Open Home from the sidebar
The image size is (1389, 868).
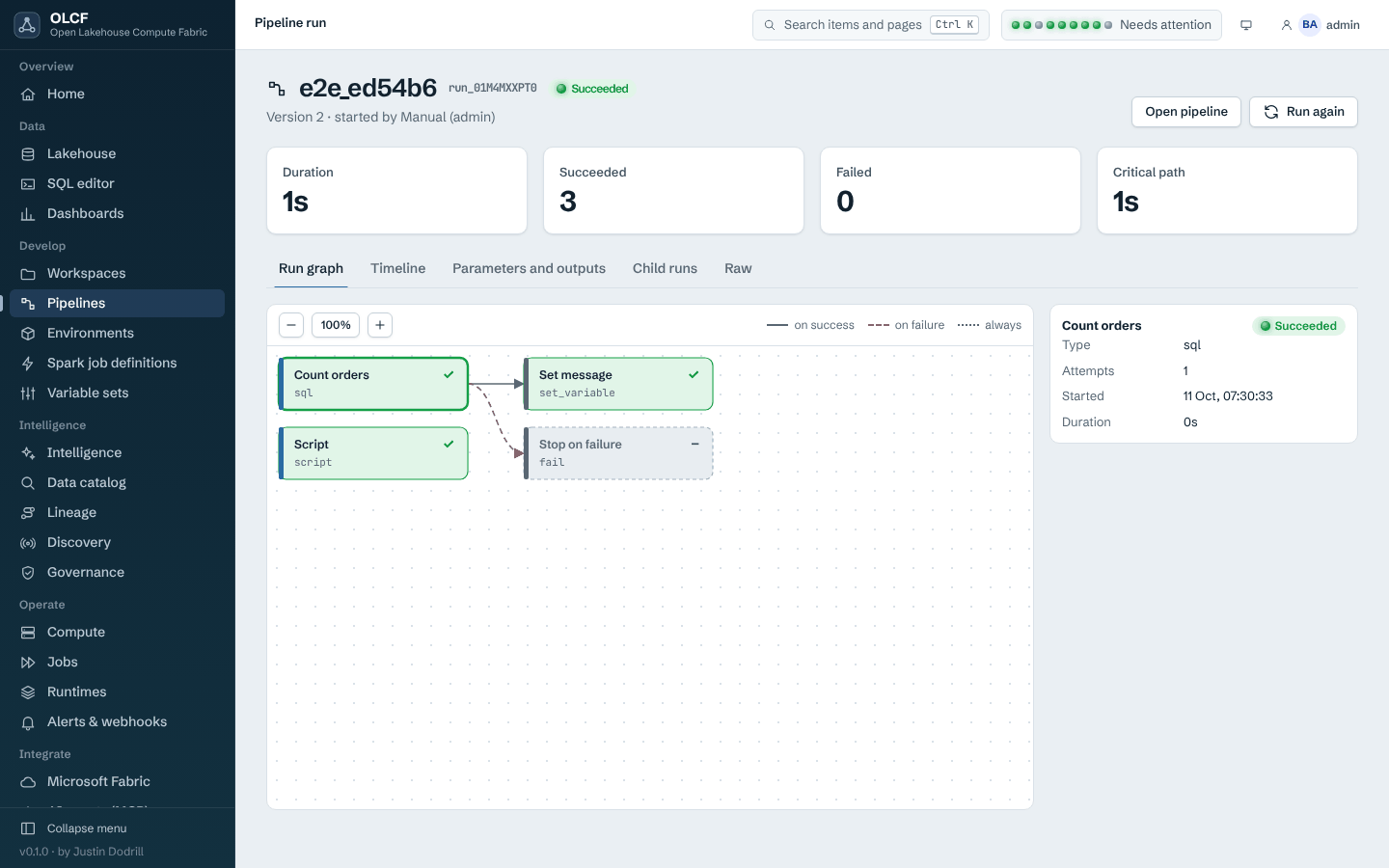coord(117,94)
